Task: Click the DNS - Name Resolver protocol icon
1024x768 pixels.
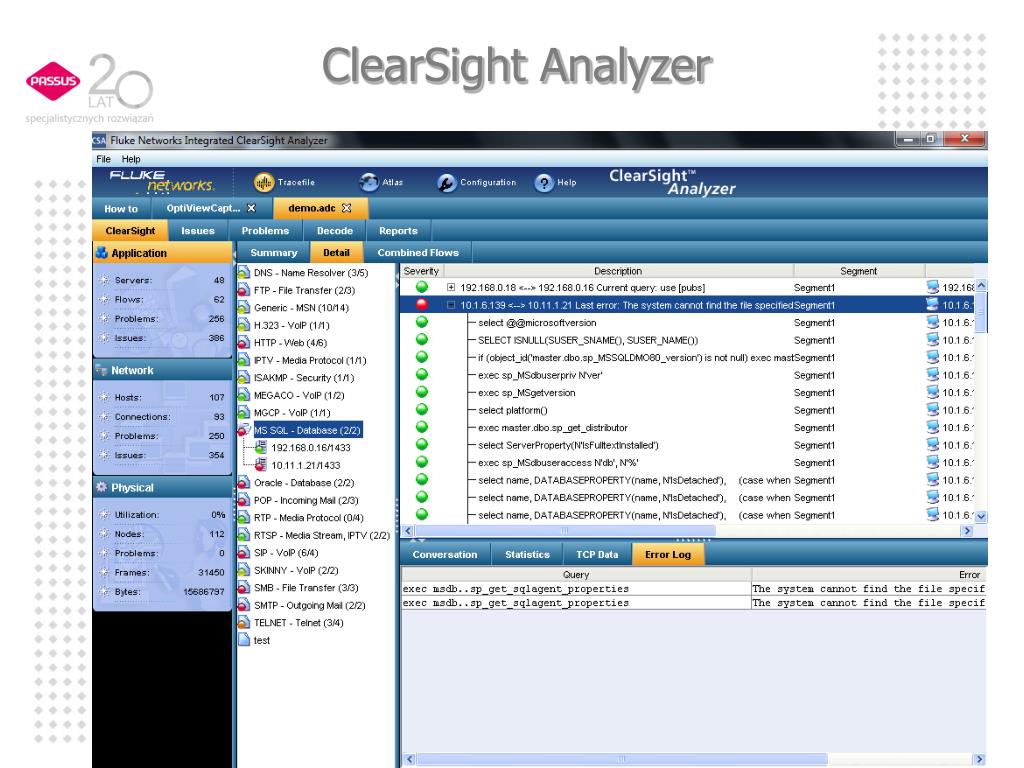Action: [x=244, y=272]
